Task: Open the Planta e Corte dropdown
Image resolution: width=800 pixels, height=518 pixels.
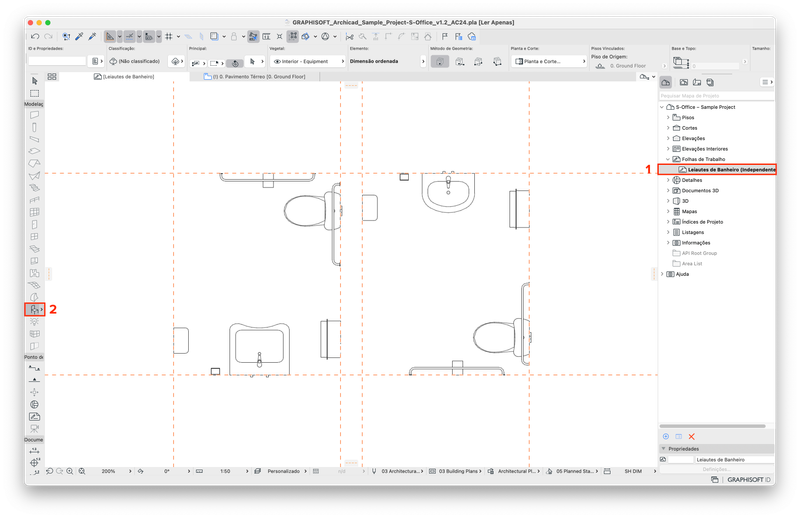Action: [549, 61]
